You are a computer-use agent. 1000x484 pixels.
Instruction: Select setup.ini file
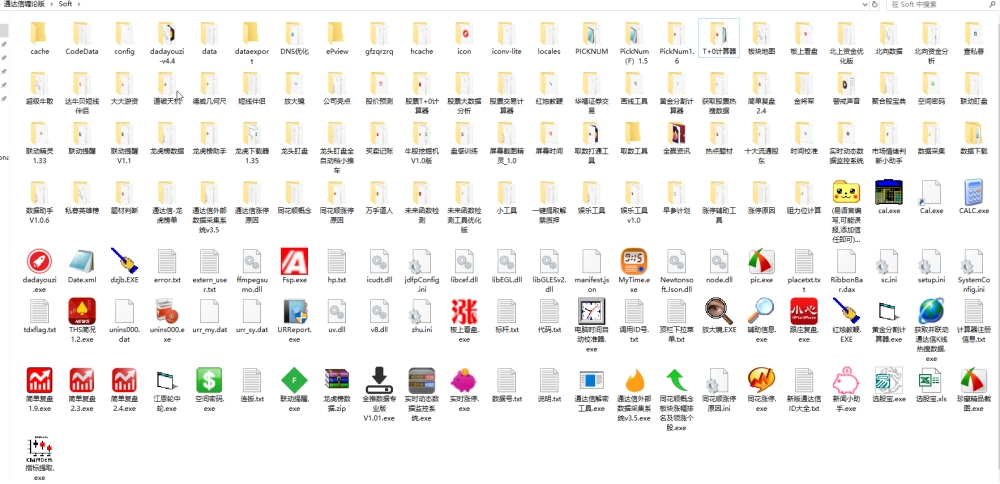[x=931, y=261]
